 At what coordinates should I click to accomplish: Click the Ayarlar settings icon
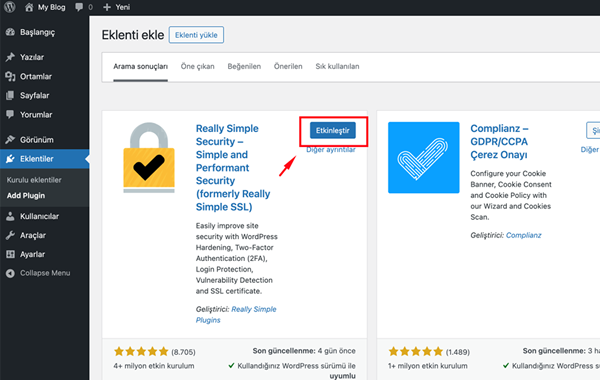tap(10, 254)
